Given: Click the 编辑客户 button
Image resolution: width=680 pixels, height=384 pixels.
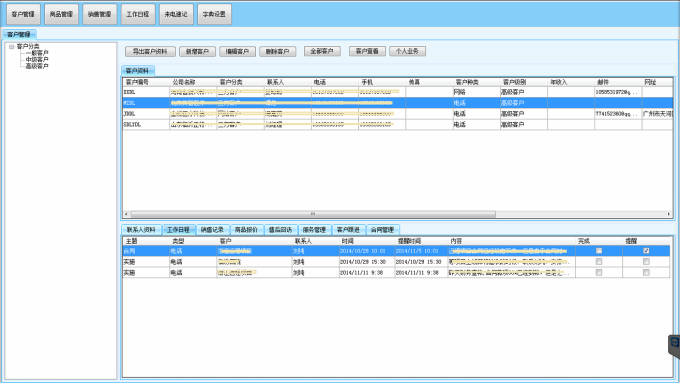Looking at the screenshot, I should click(237, 52).
